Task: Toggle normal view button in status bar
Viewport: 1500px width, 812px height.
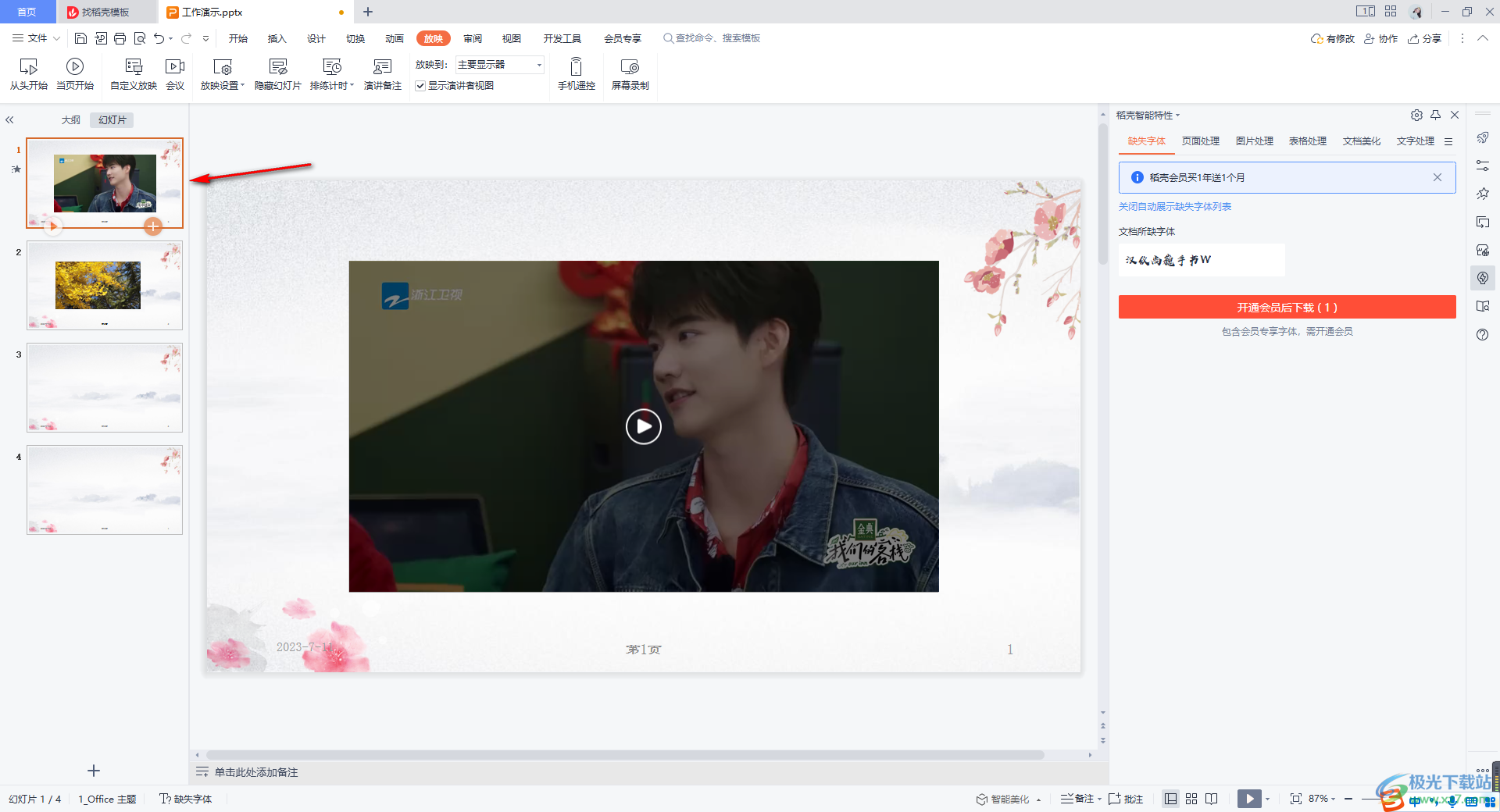Action: tap(1170, 799)
